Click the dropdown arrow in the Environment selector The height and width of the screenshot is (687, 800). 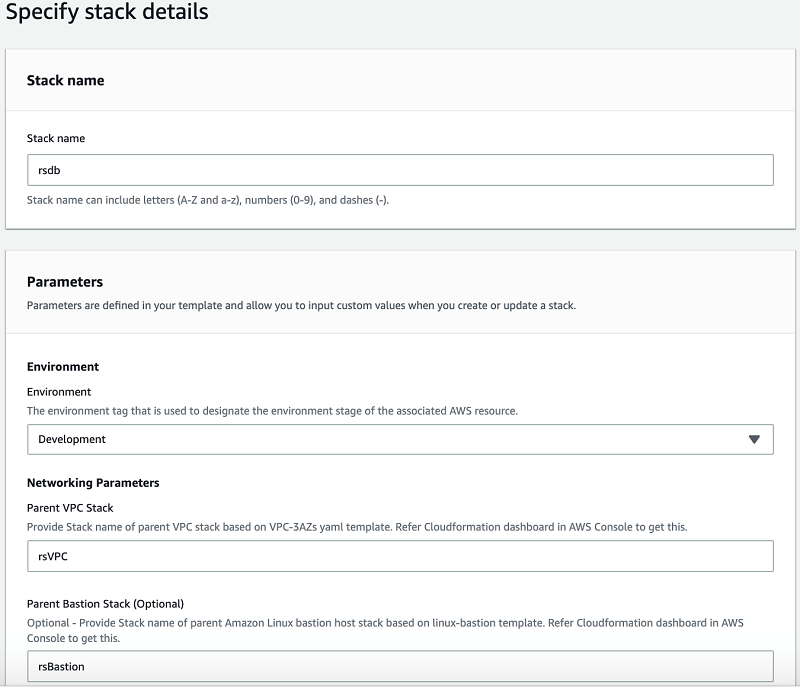754,439
